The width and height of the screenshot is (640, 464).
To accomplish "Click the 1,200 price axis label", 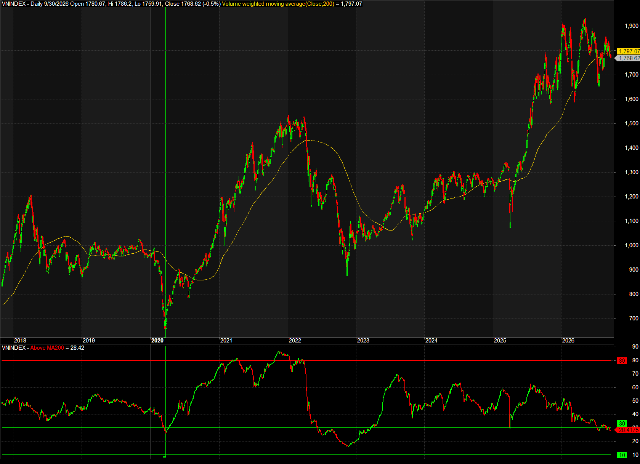I will point(631,196).
